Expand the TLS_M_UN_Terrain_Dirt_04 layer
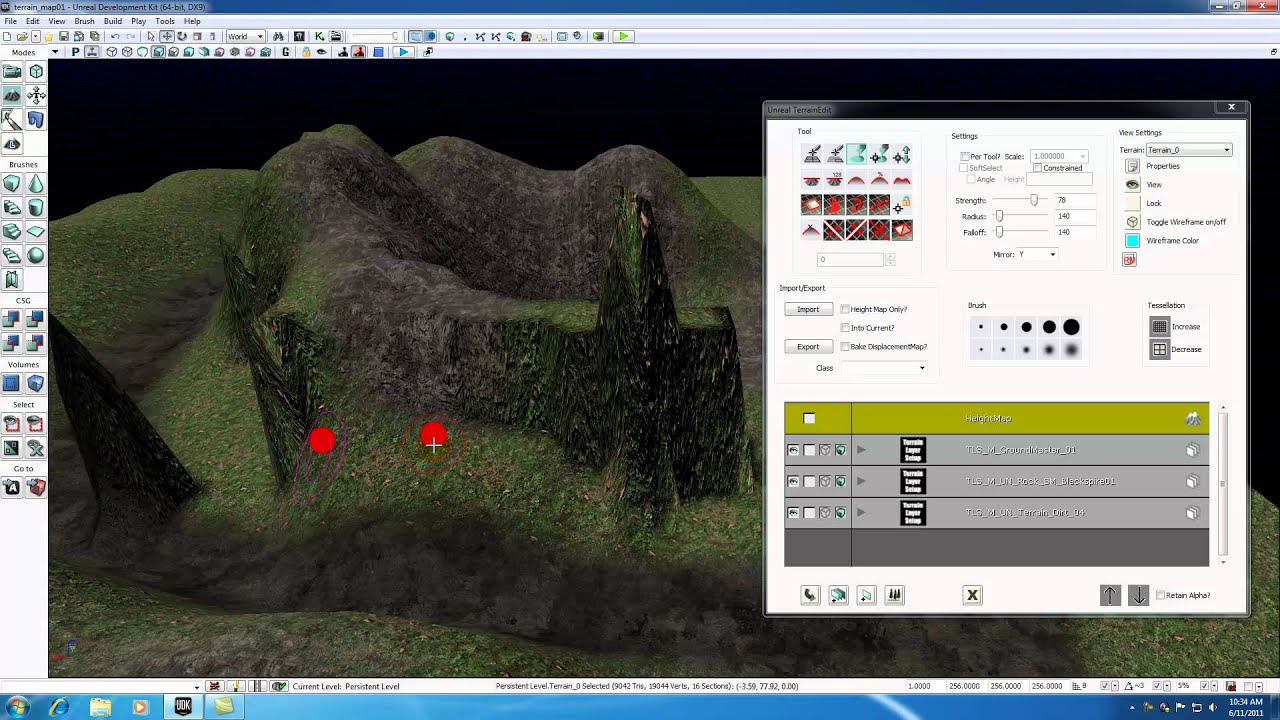Viewport: 1280px width, 720px height. click(x=861, y=512)
